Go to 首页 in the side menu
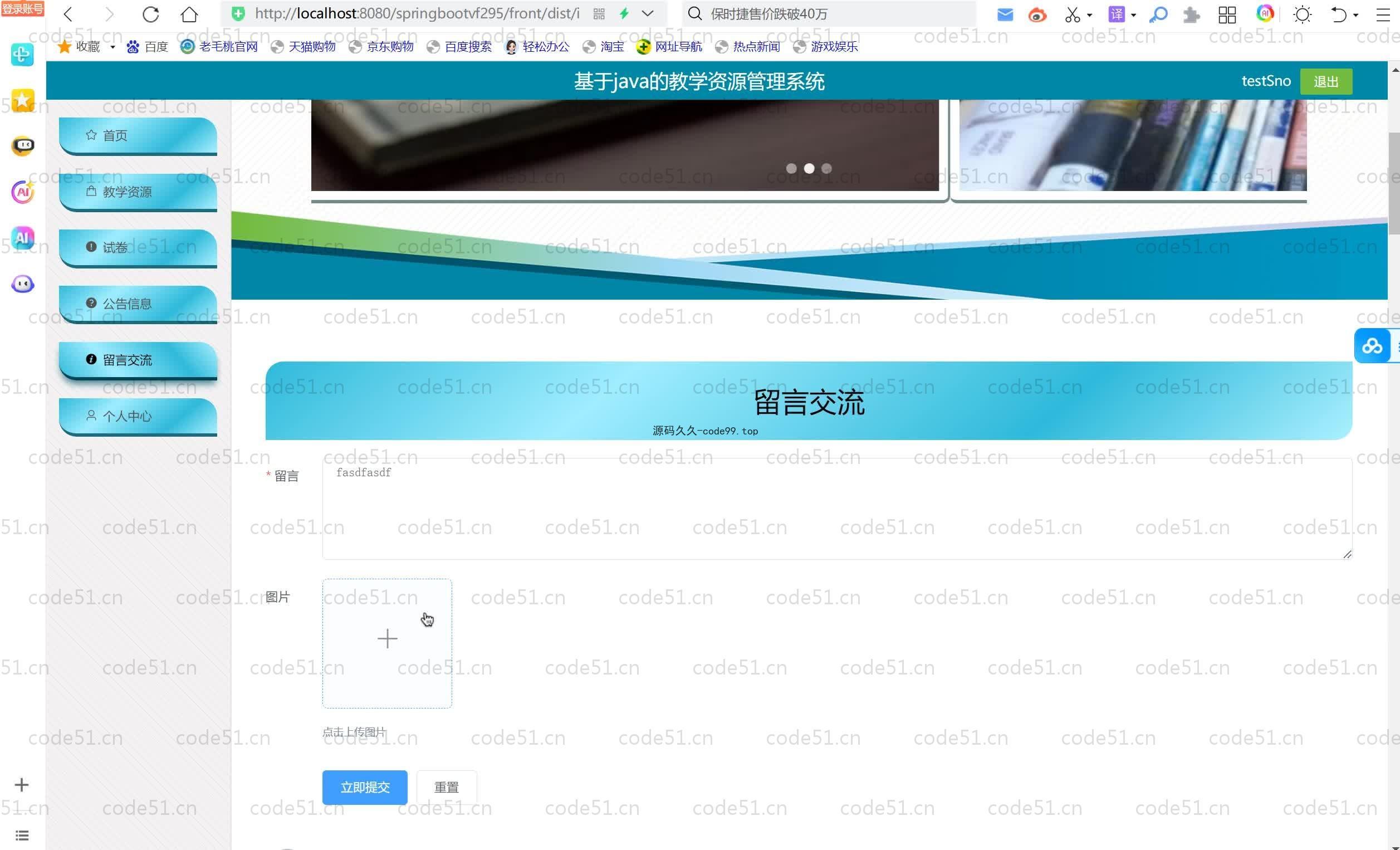The height and width of the screenshot is (850, 1400). point(138,135)
